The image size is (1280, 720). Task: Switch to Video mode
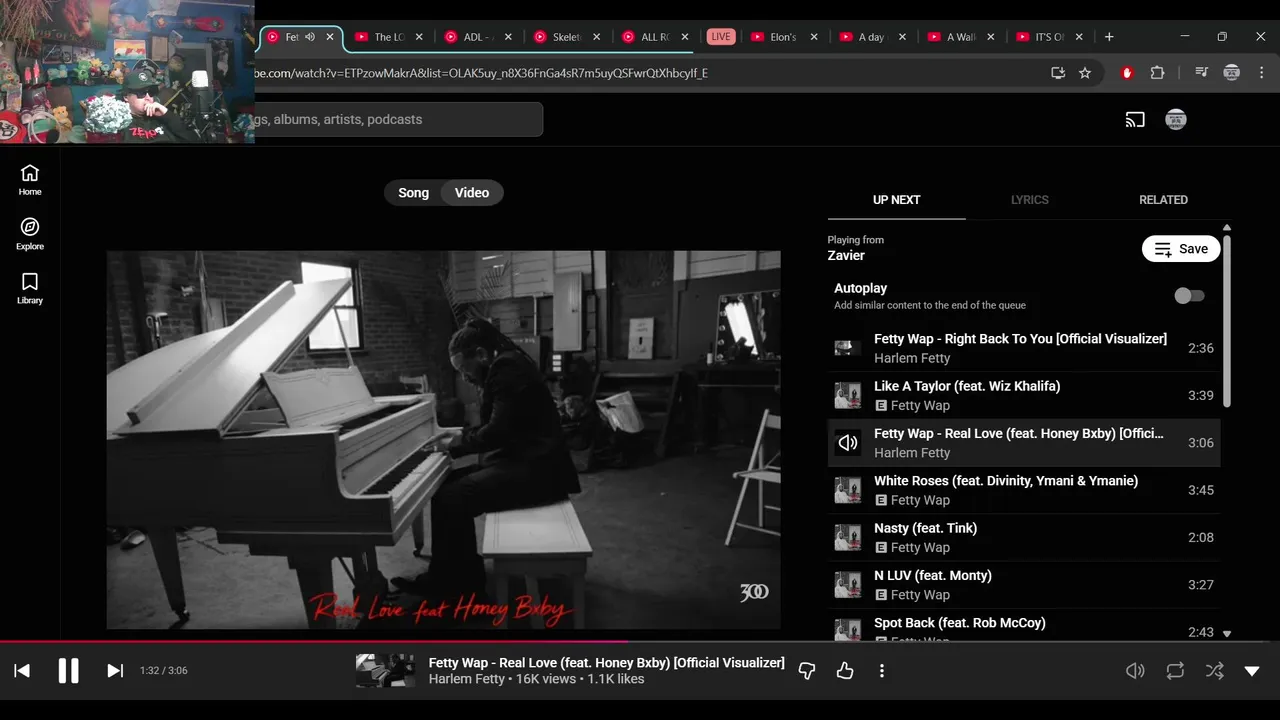coord(472,193)
